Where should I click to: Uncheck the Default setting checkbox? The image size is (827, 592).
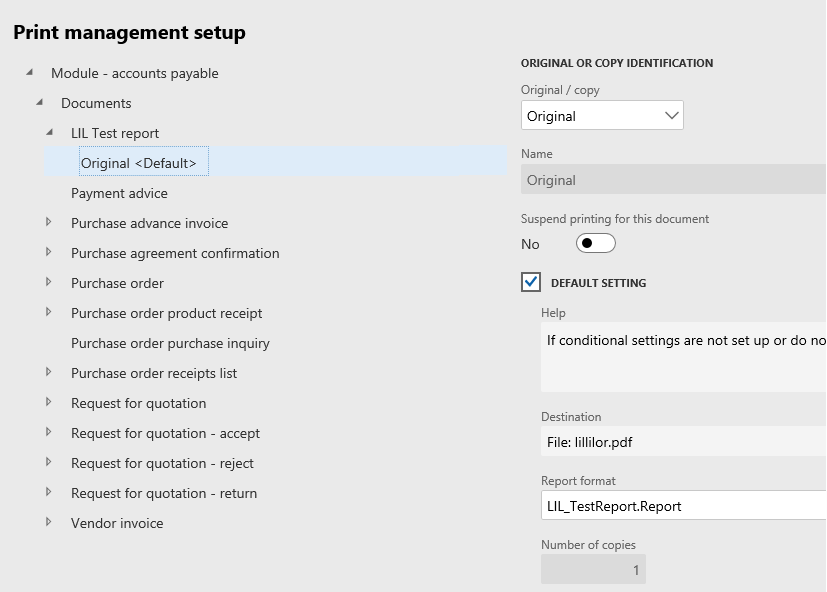(531, 282)
